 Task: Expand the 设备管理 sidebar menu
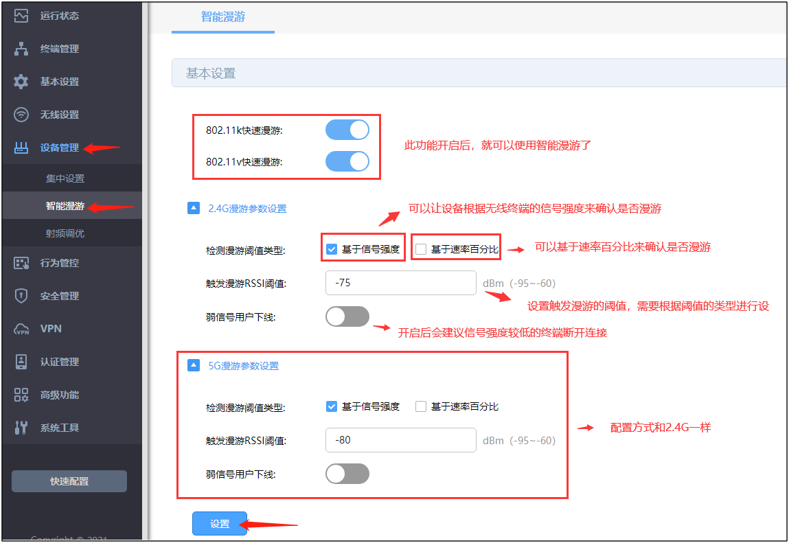click(x=59, y=148)
